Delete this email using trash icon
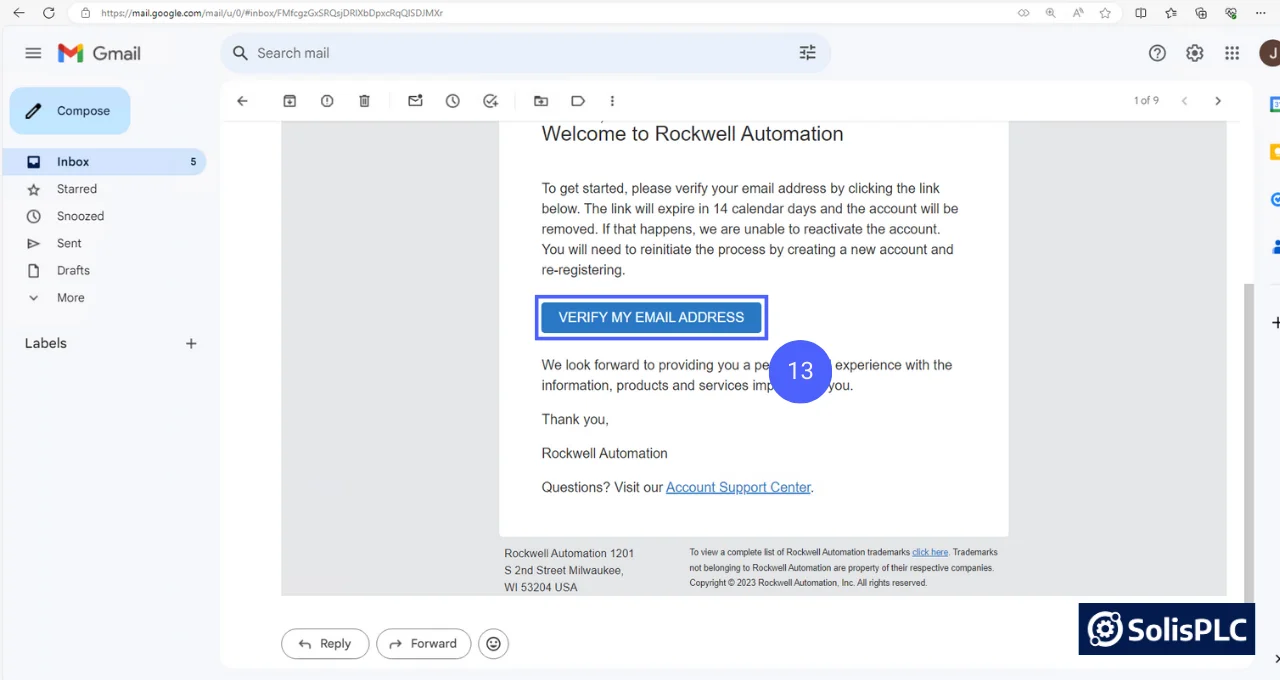This screenshot has height=680, width=1280. pos(364,100)
